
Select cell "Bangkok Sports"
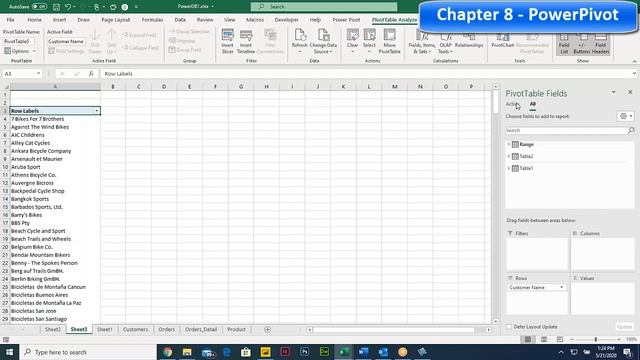coord(55,199)
